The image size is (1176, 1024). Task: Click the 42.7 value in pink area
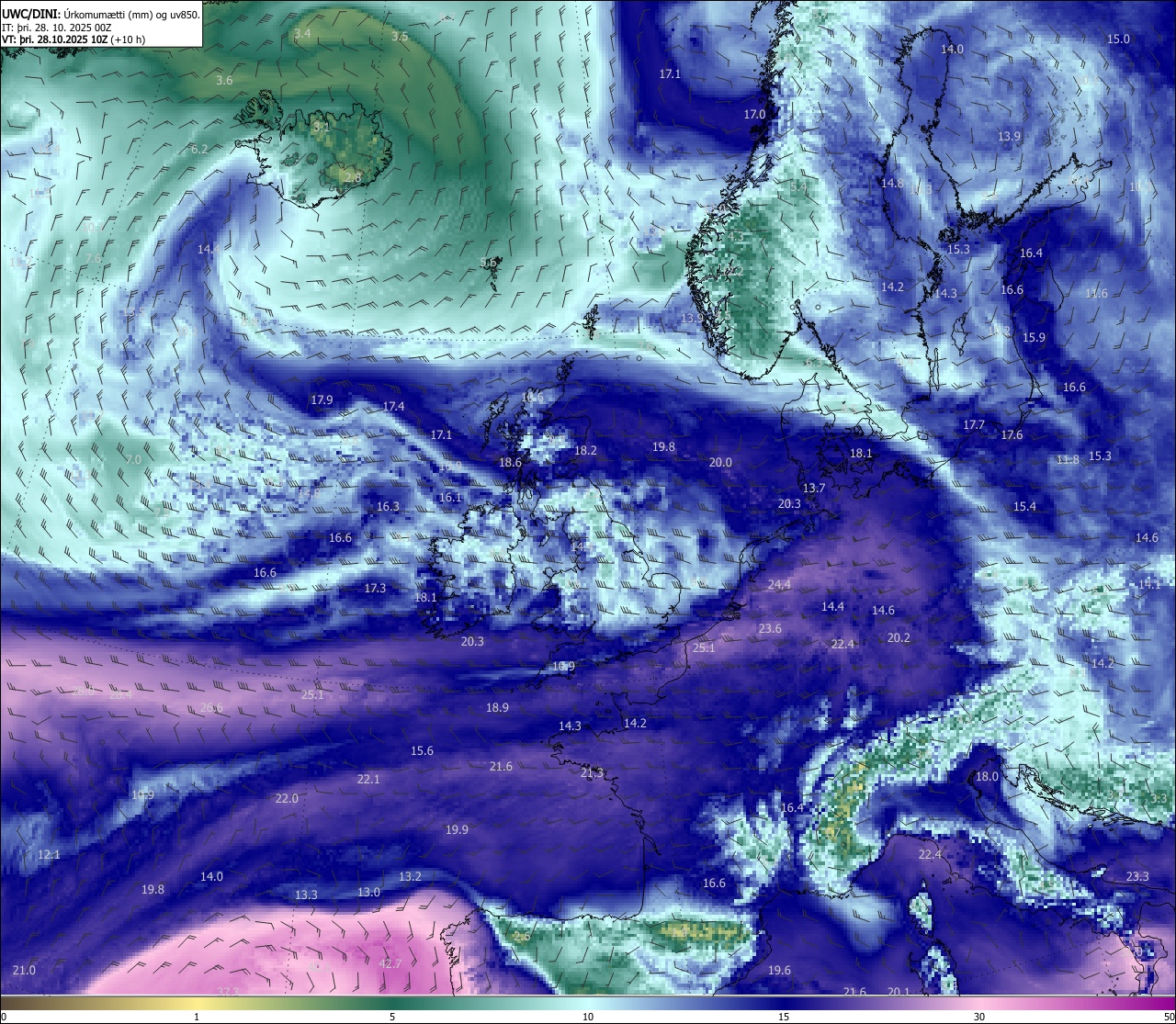390,963
